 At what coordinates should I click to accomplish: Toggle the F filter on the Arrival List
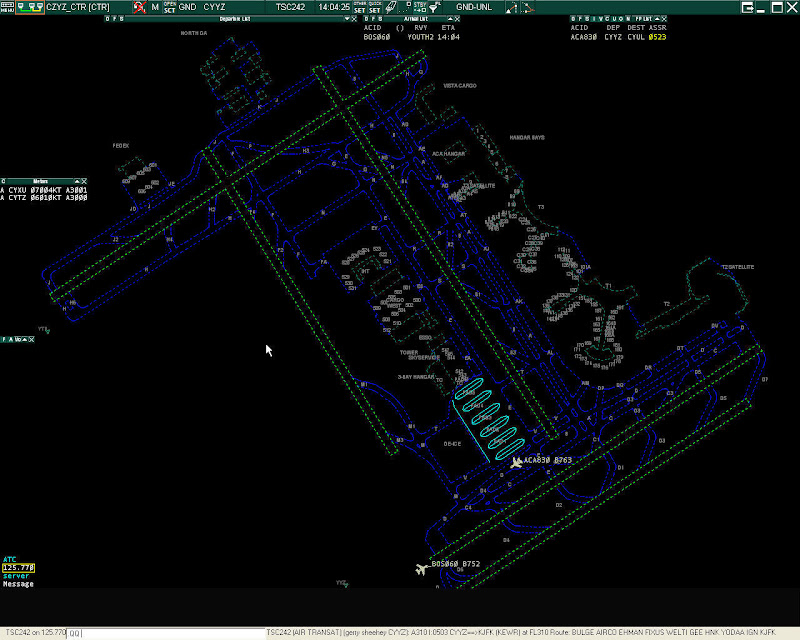coord(371,18)
